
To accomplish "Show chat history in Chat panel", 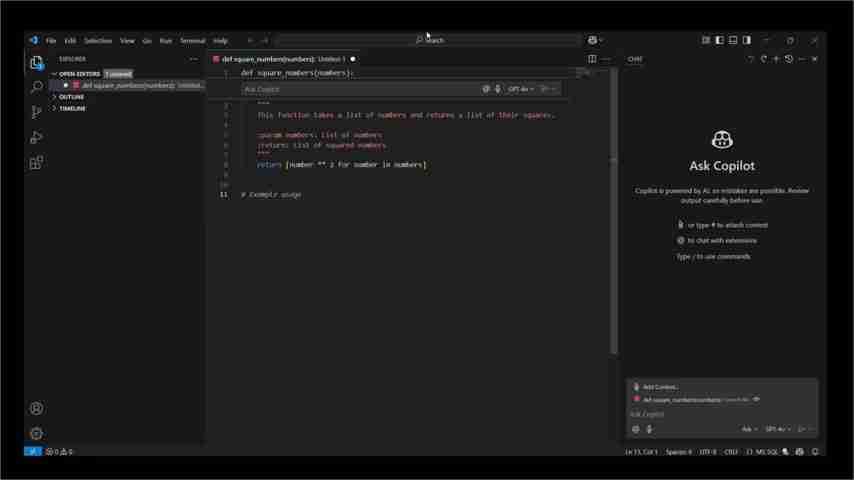I will point(789,59).
